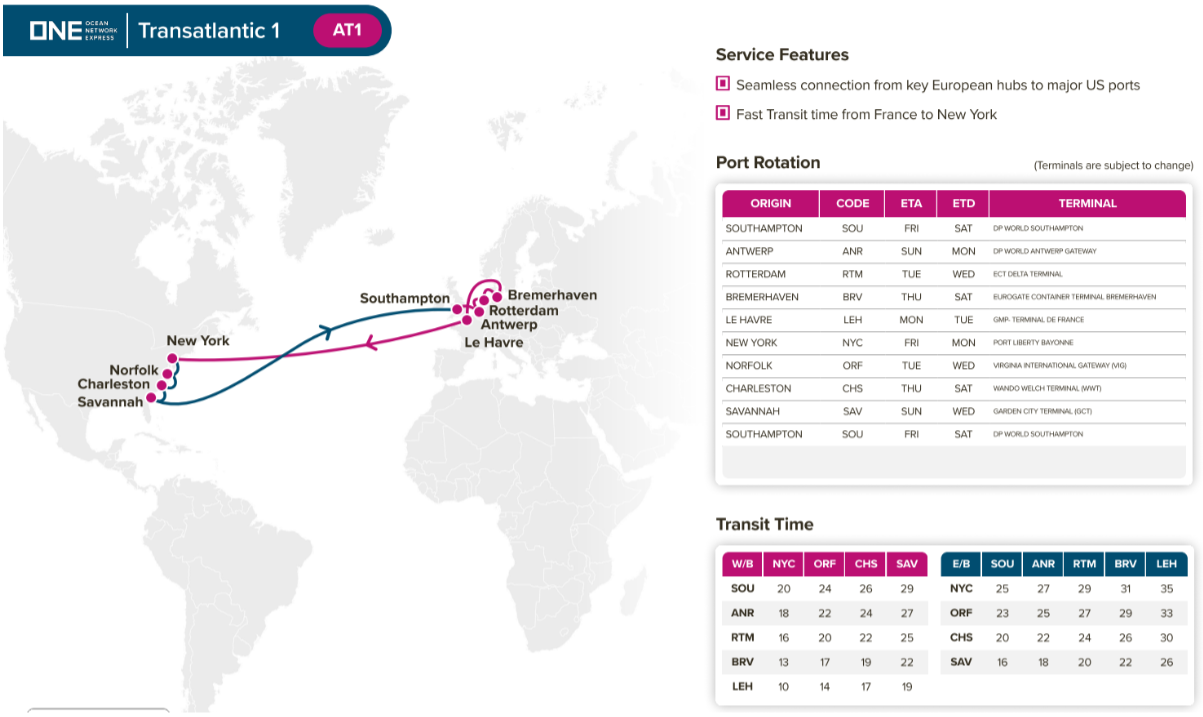The width and height of the screenshot is (1203, 717).
Task: Click the westbound arrow on the pink route
Action: tap(369, 344)
